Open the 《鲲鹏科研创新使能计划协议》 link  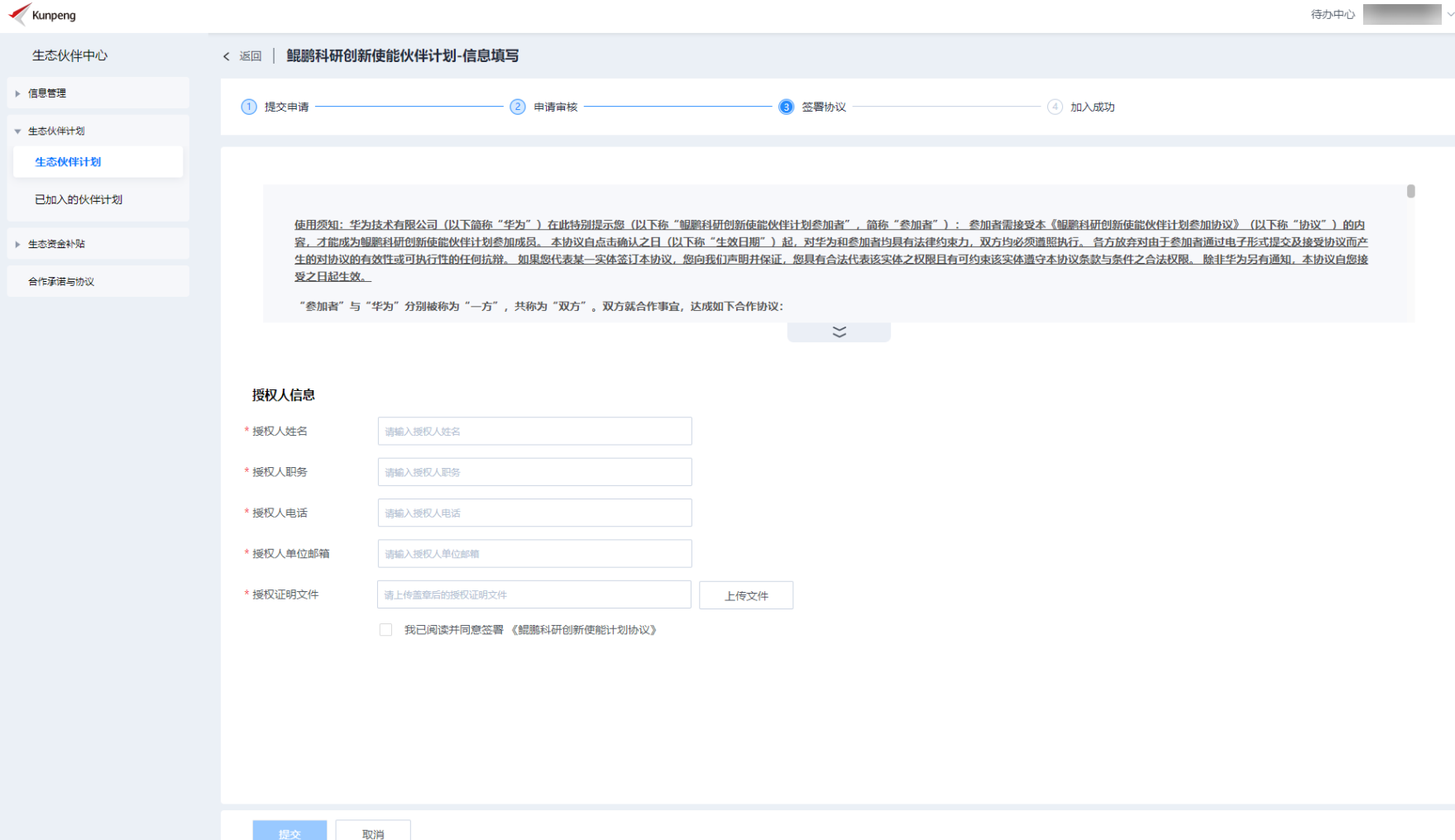(584, 630)
